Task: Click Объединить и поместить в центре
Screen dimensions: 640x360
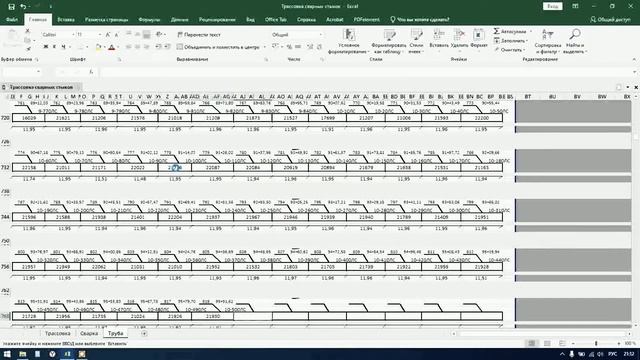Action: (218, 47)
